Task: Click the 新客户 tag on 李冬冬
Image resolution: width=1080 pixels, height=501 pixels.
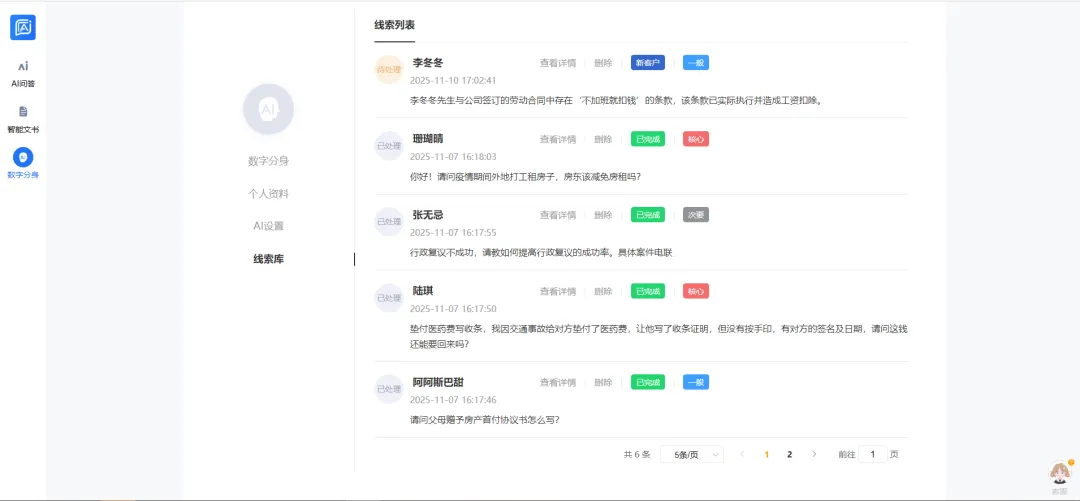Action: click(x=648, y=63)
